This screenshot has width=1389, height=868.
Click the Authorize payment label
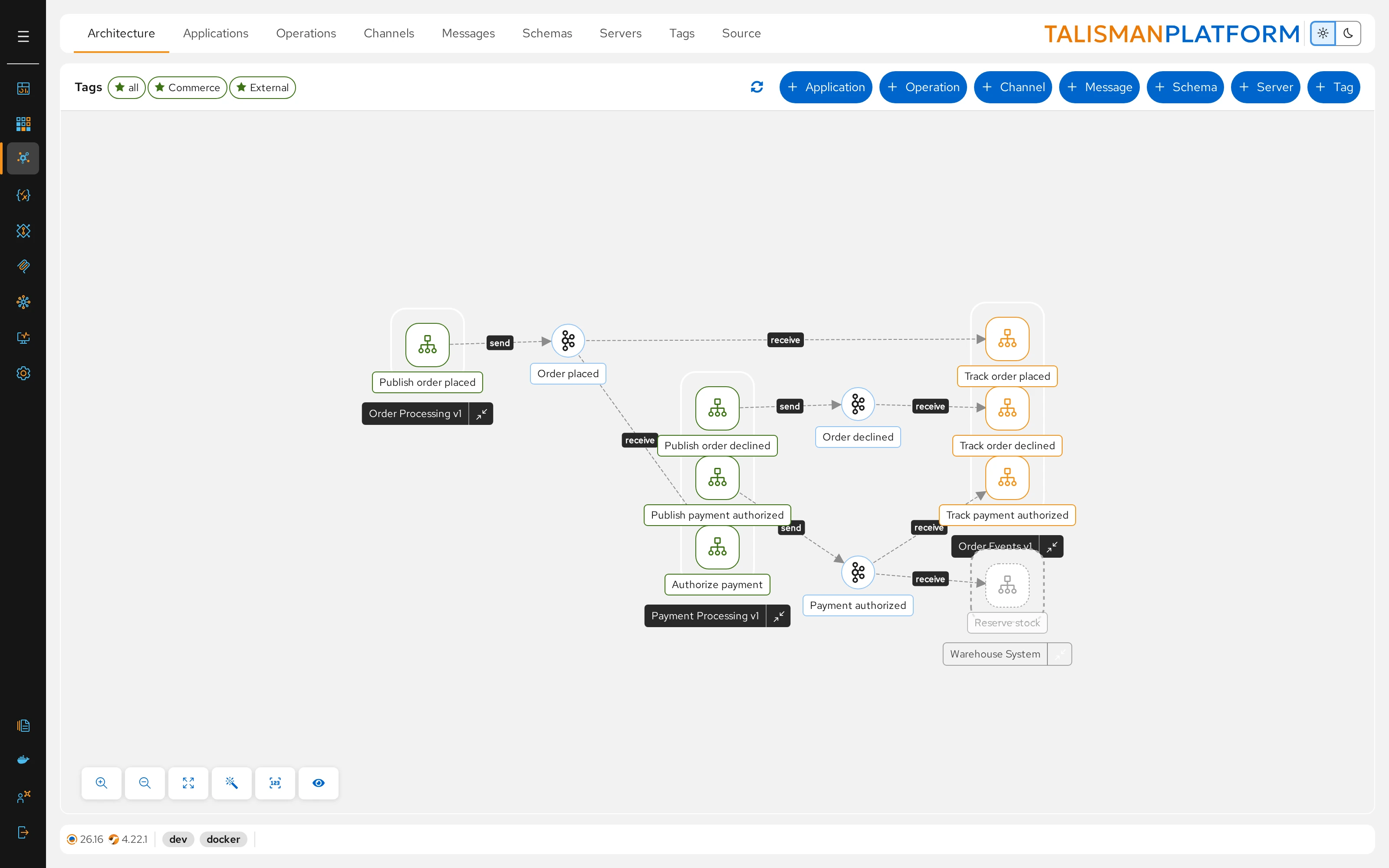717,585
